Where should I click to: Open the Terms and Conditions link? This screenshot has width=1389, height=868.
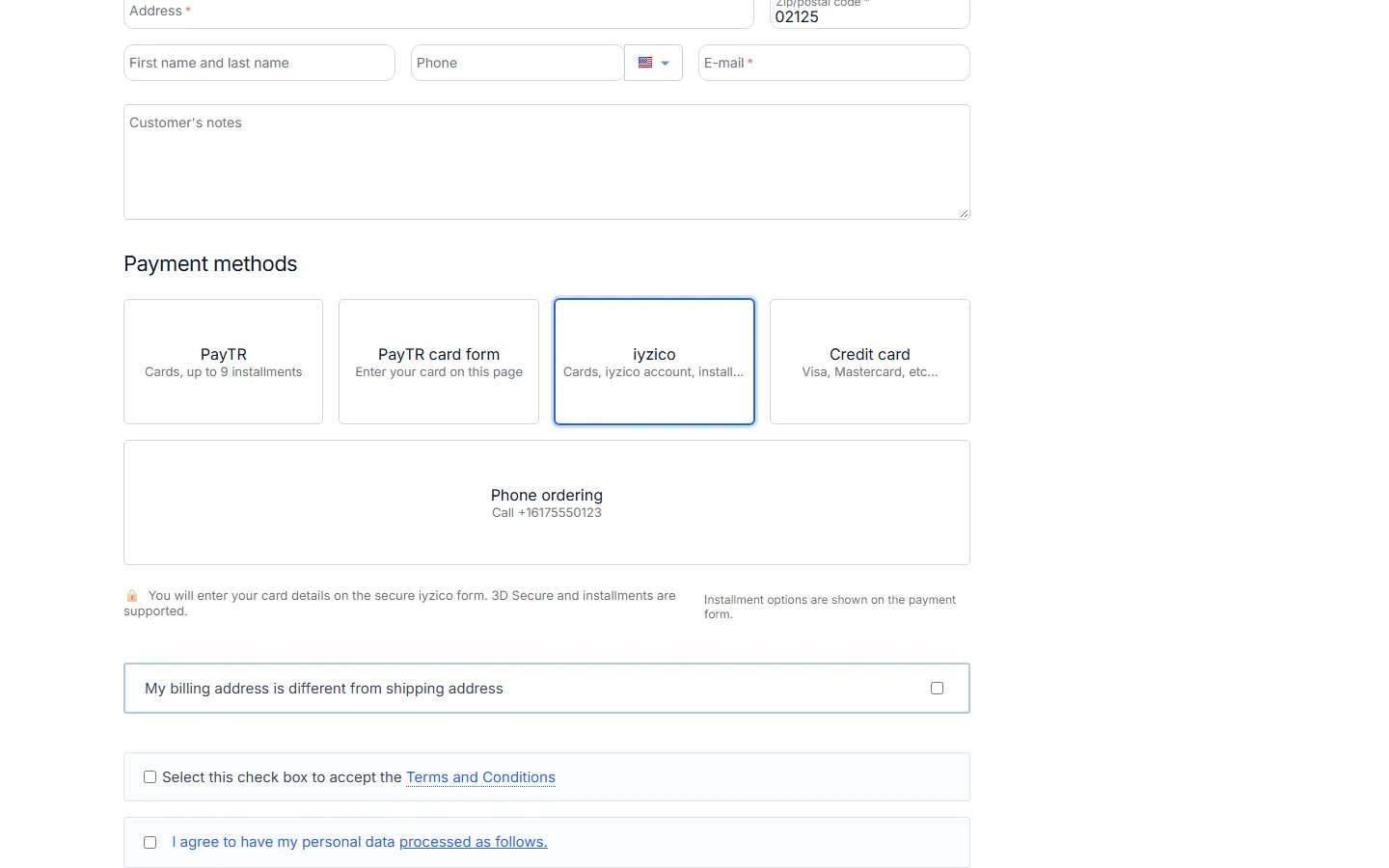(x=480, y=777)
